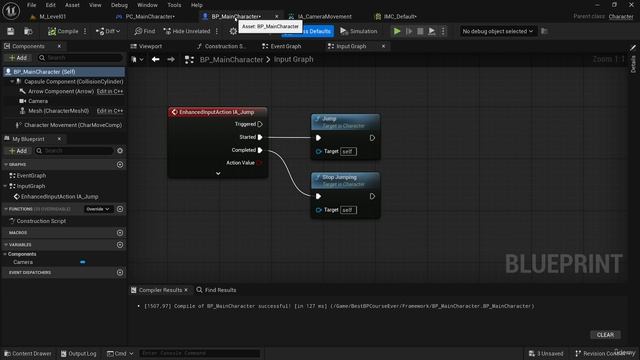Open the functions Override dropdown

pyautogui.click(x=98, y=209)
